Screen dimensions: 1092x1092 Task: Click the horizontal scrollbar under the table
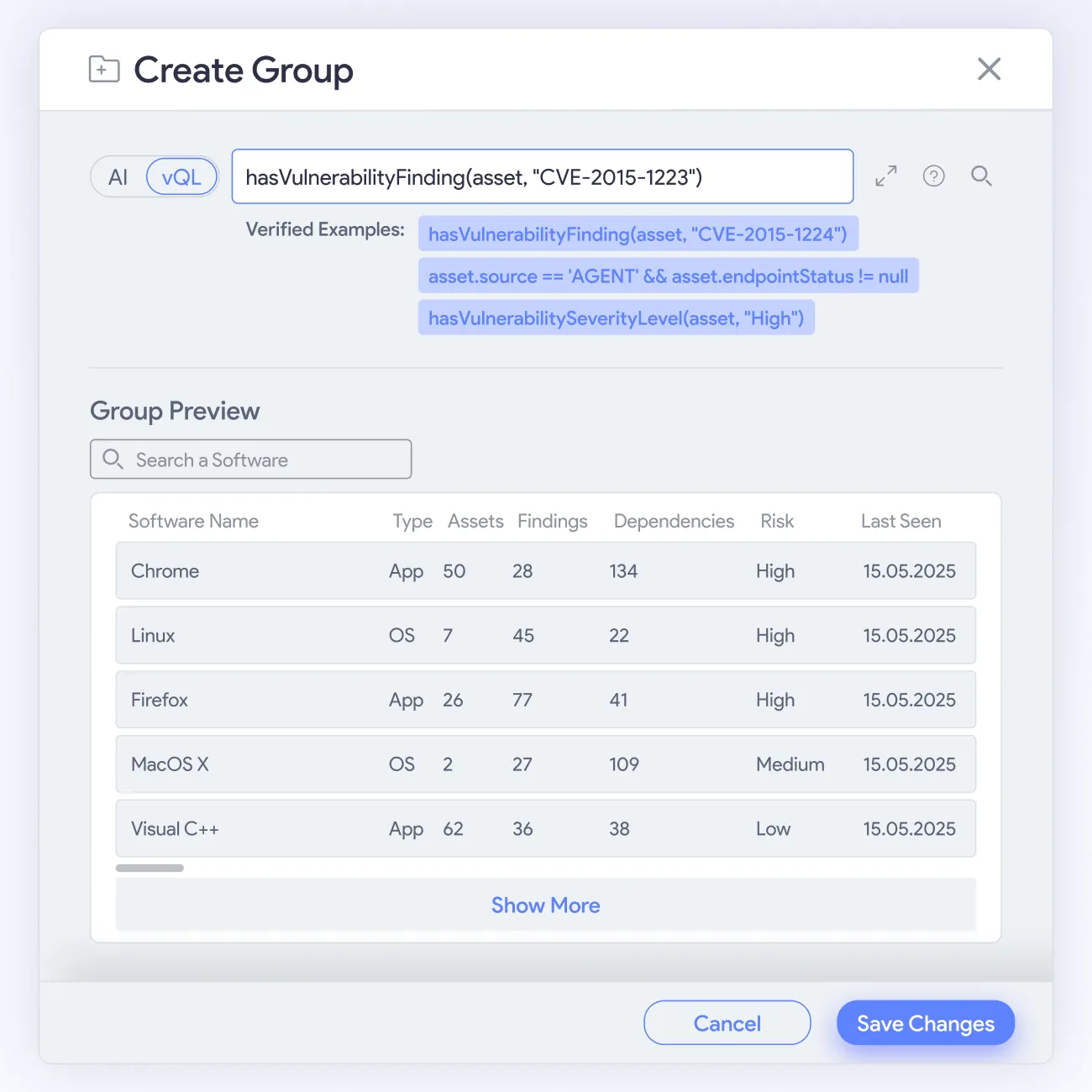coord(150,868)
